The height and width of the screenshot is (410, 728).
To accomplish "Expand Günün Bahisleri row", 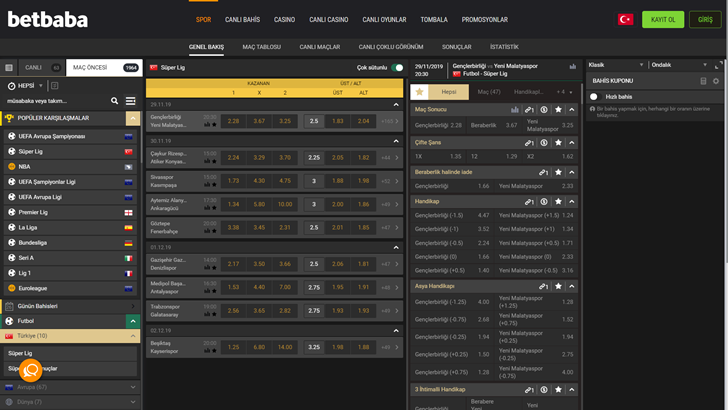I will point(70,306).
